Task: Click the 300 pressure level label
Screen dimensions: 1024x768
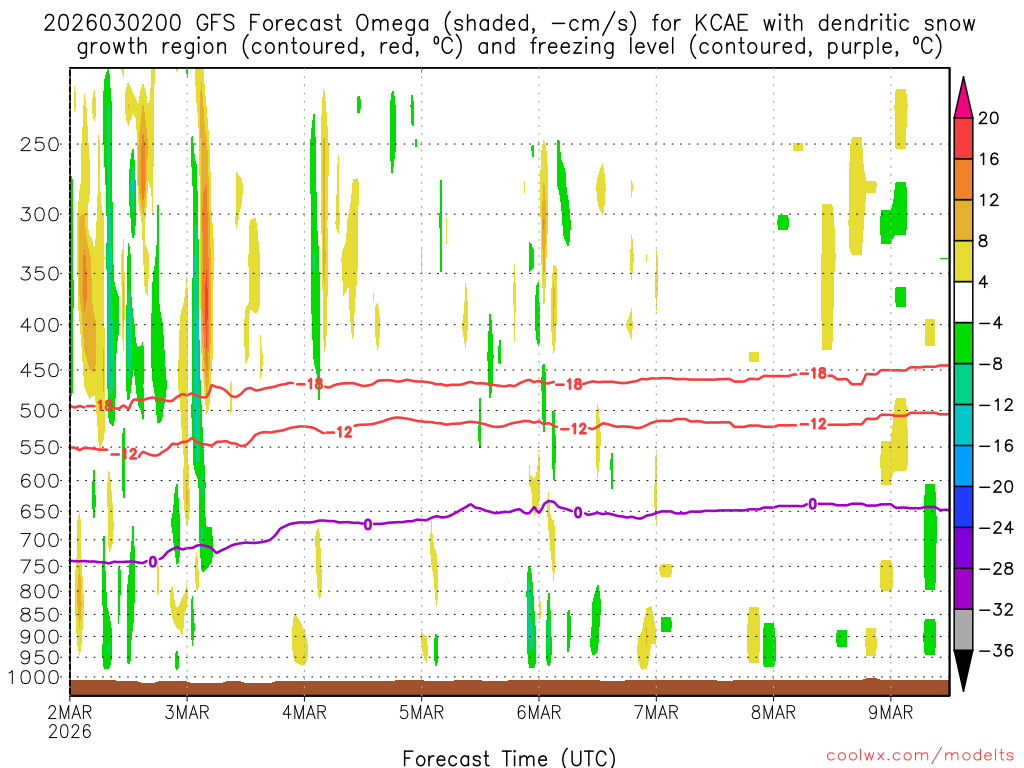Action: (x=40, y=214)
